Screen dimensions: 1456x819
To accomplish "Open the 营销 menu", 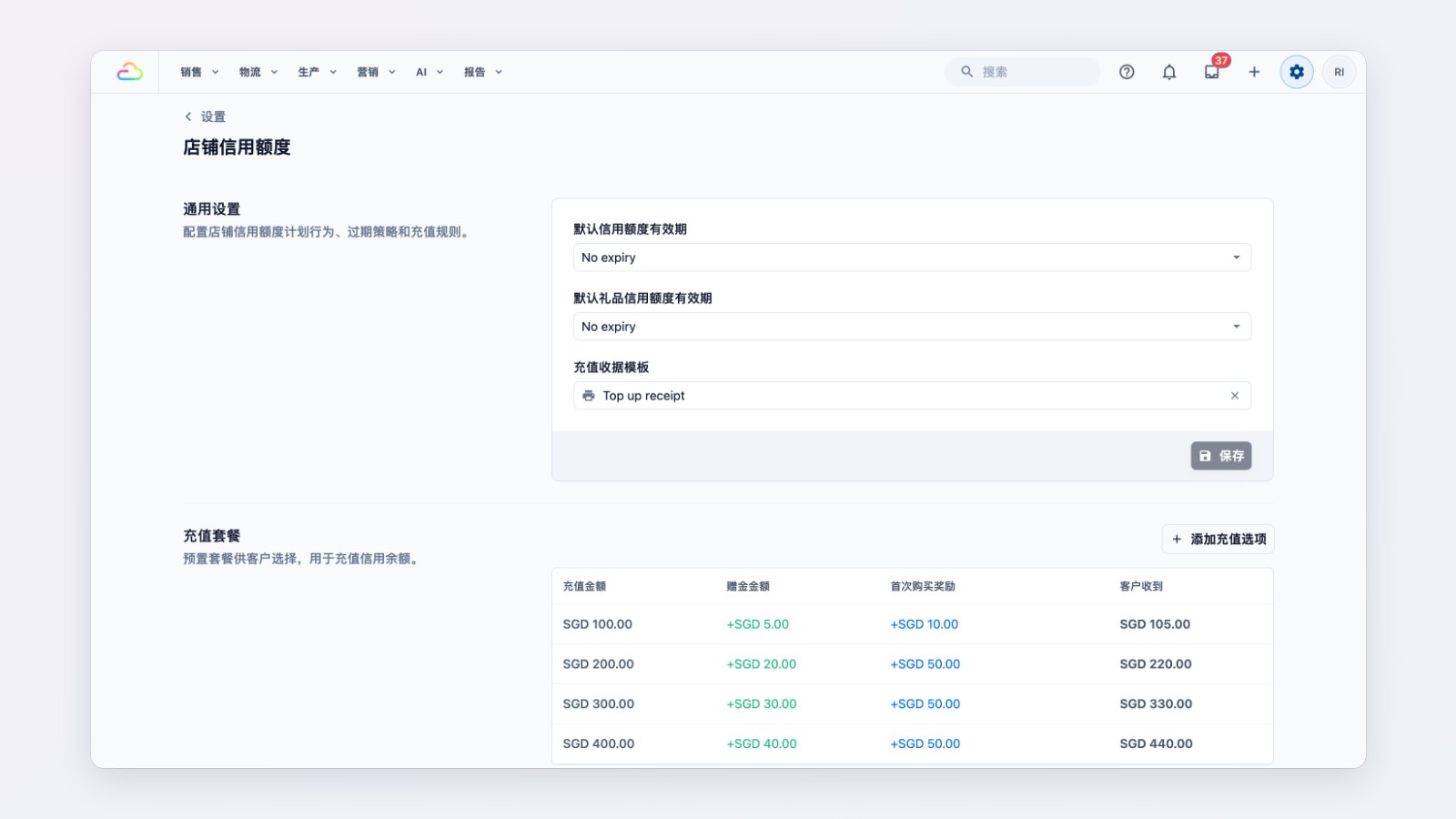I will (377, 72).
